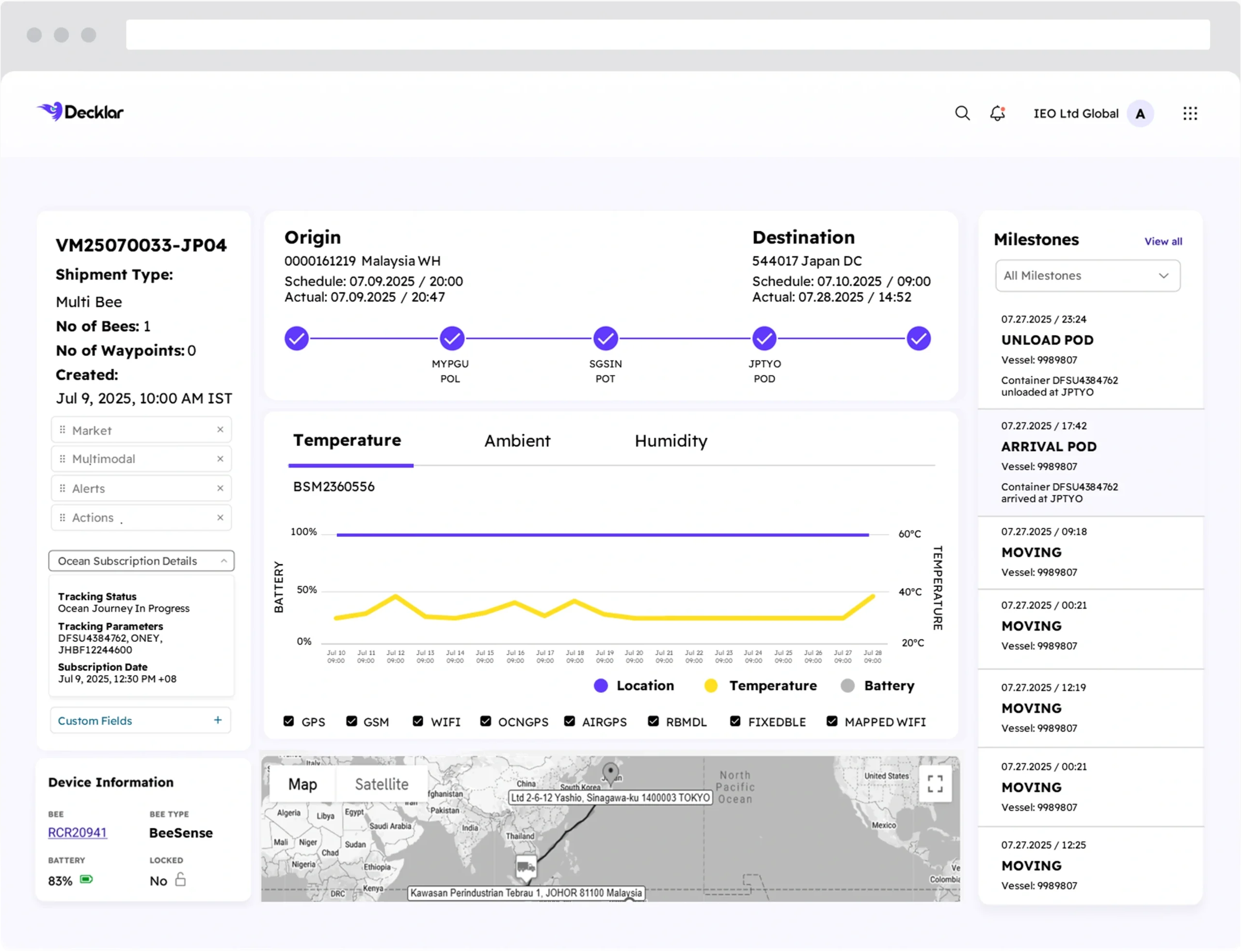Open the notifications bell
This screenshot has width=1241, height=952.
pos(997,113)
